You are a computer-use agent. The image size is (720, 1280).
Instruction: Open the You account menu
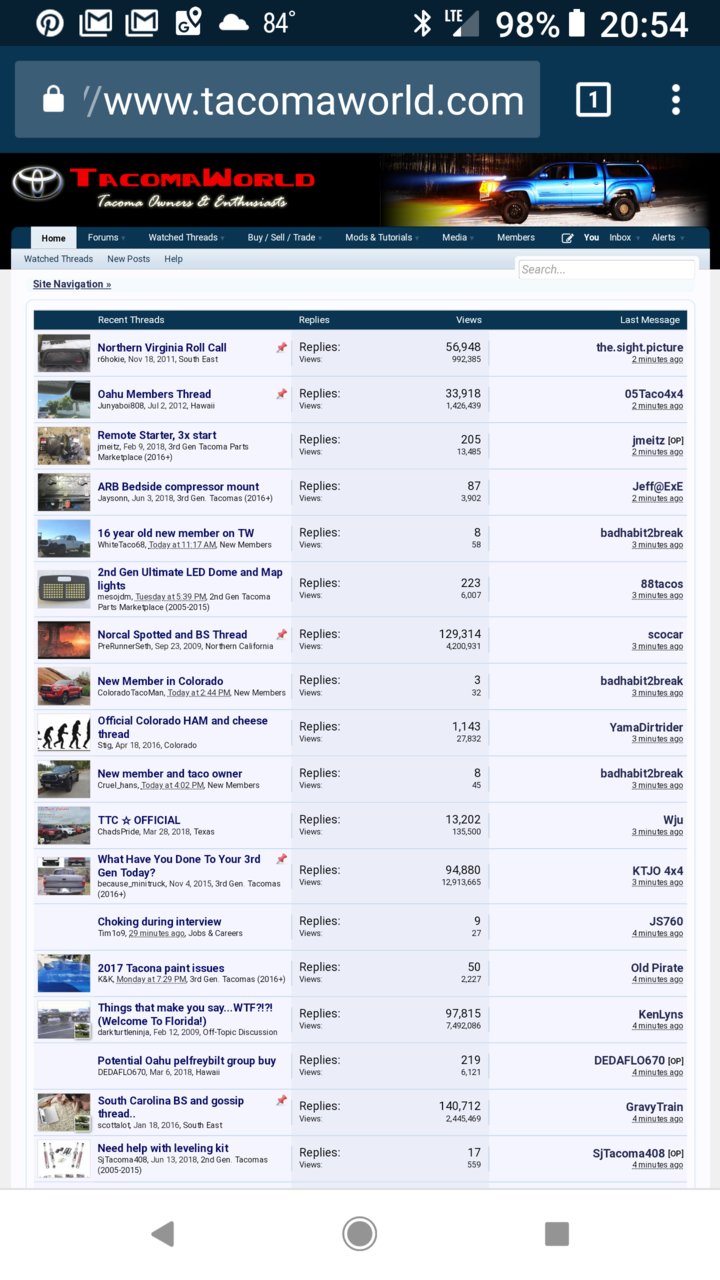tap(592, 238)
